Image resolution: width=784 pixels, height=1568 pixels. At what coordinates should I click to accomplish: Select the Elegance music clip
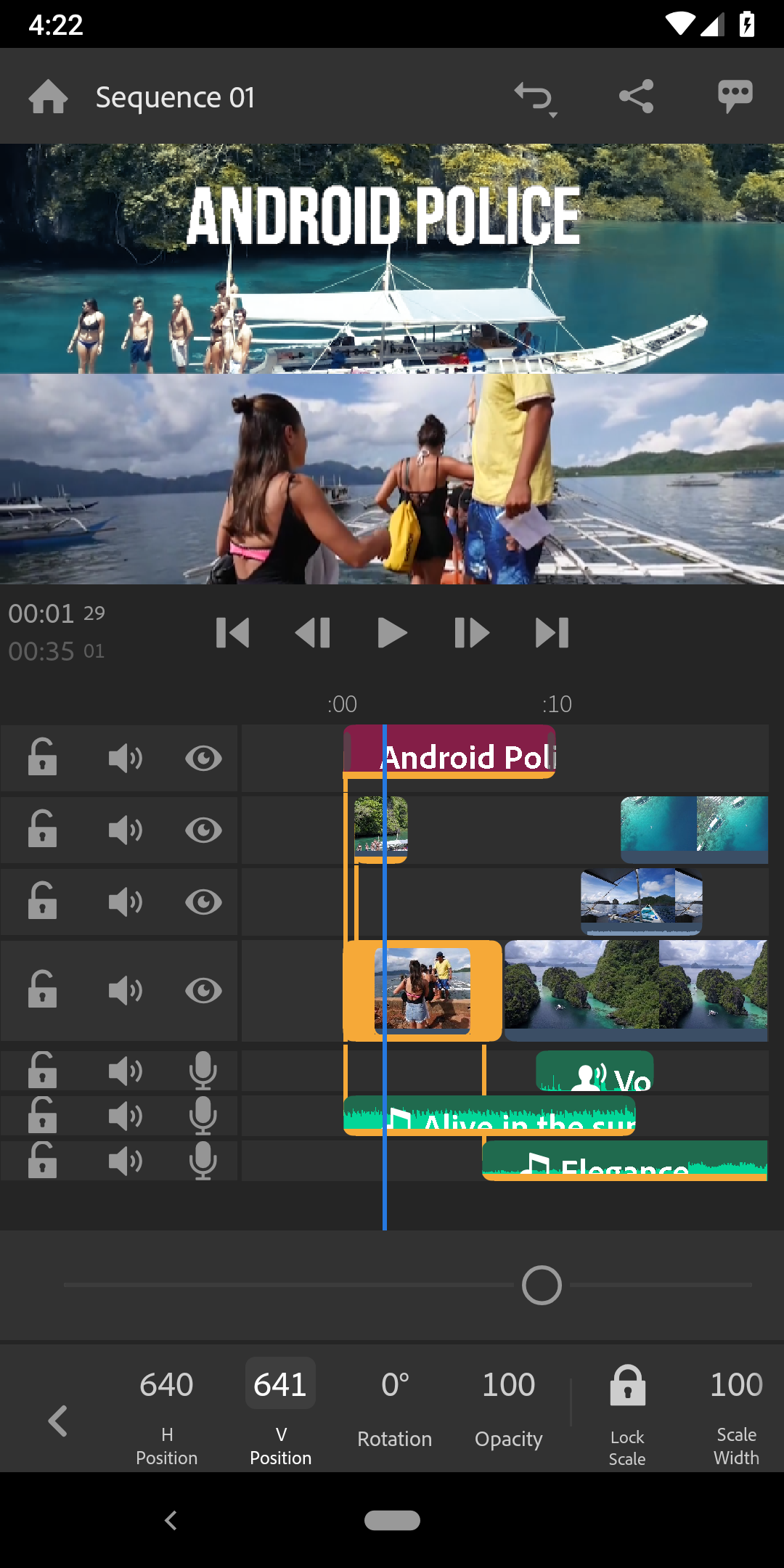pyautogui.click(x=625, y=1160)
